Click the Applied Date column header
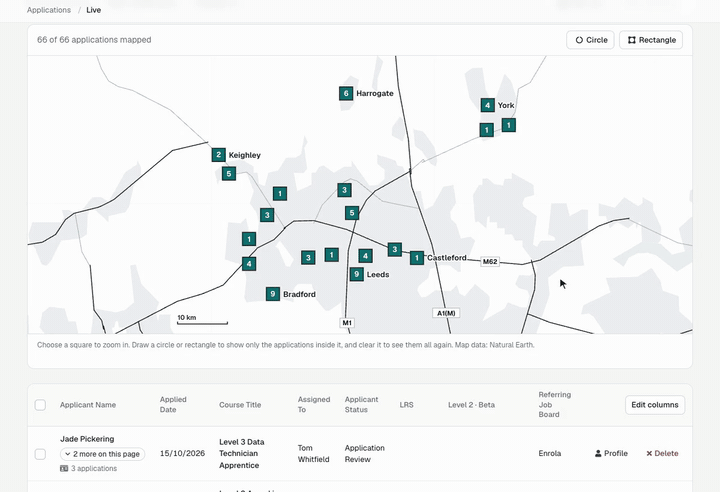720x492 pixels. click(173, 405)
